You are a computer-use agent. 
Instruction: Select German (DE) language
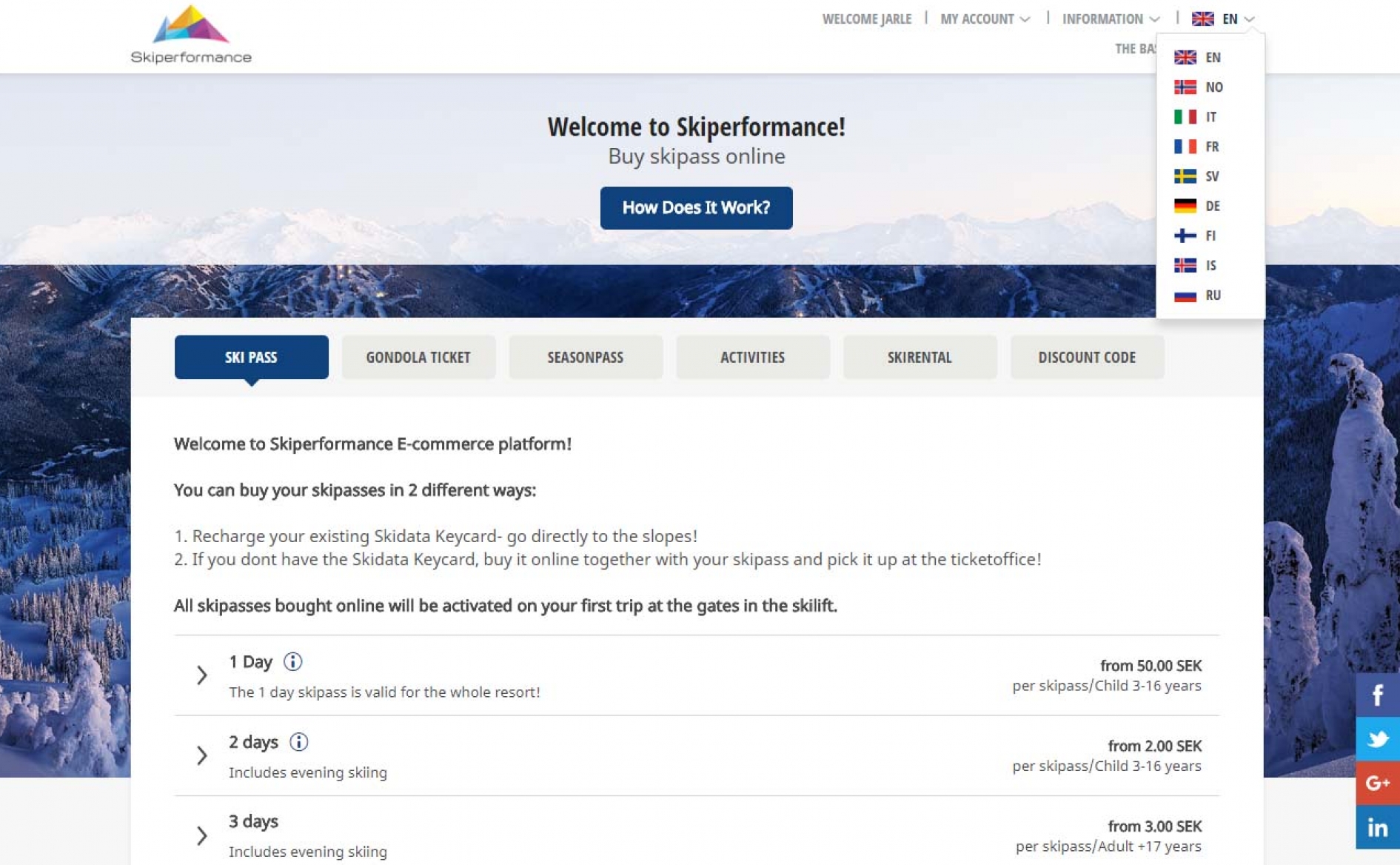(1197, 206)
